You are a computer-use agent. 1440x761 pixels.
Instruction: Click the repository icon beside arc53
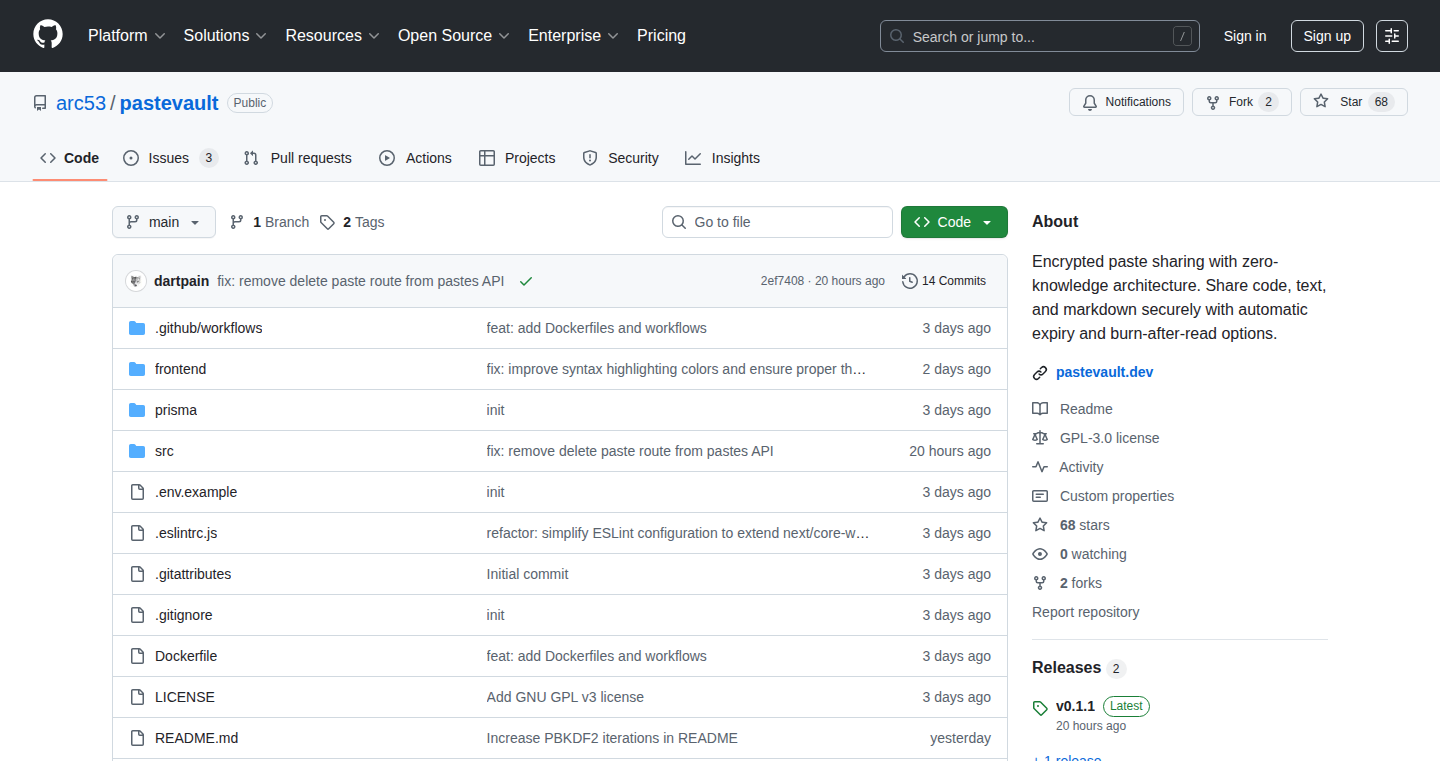(40, 103)
